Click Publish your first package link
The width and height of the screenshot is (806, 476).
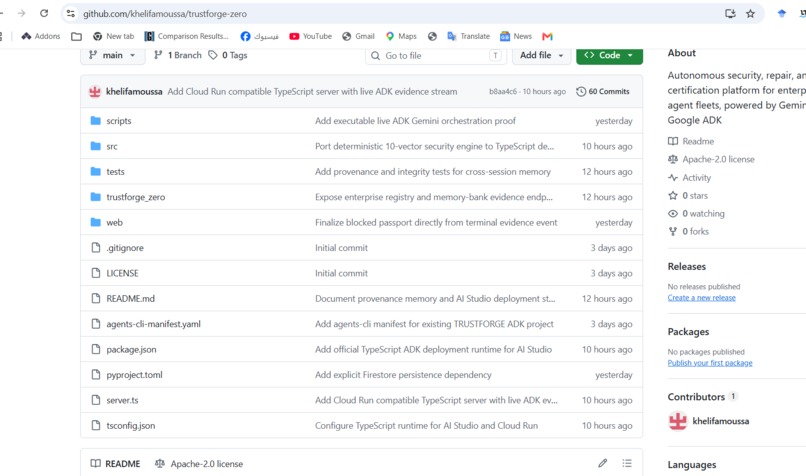coord(710,363)
